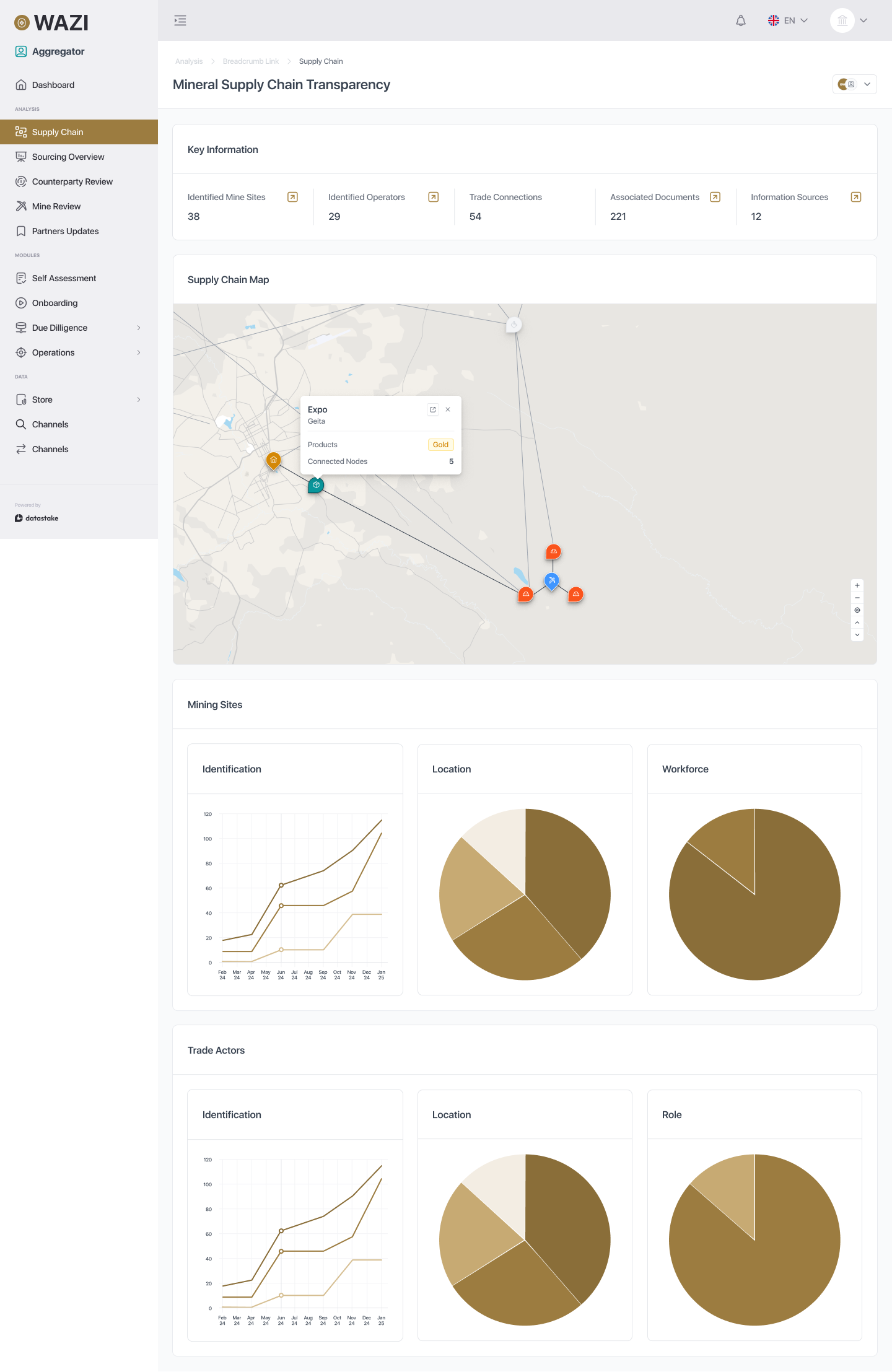Zoom out on the map with minus
Viewport: 892px width, 1372px height.
coord(857,598)
